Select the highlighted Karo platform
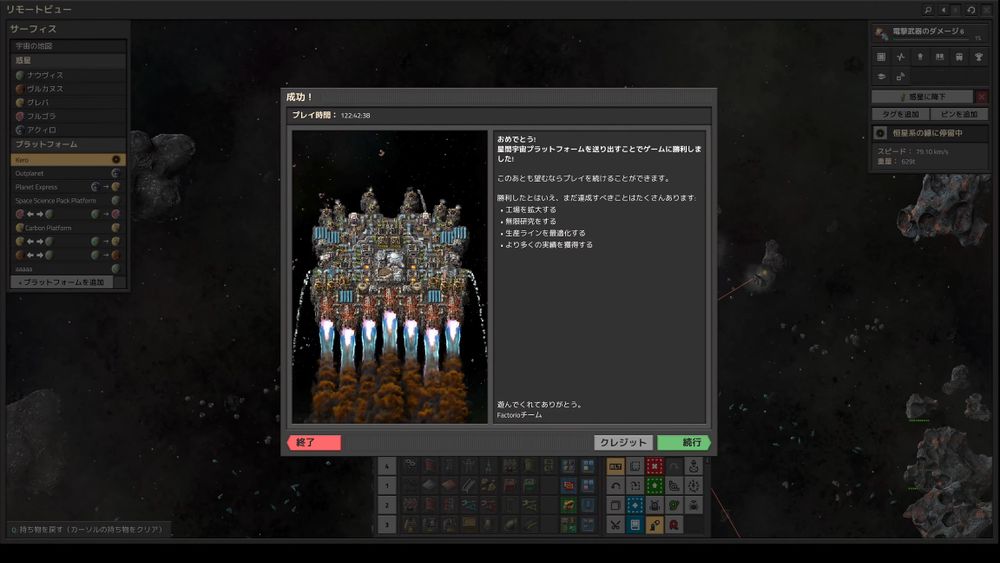Viewport: 1000px width, 563px height. (68, 159)
